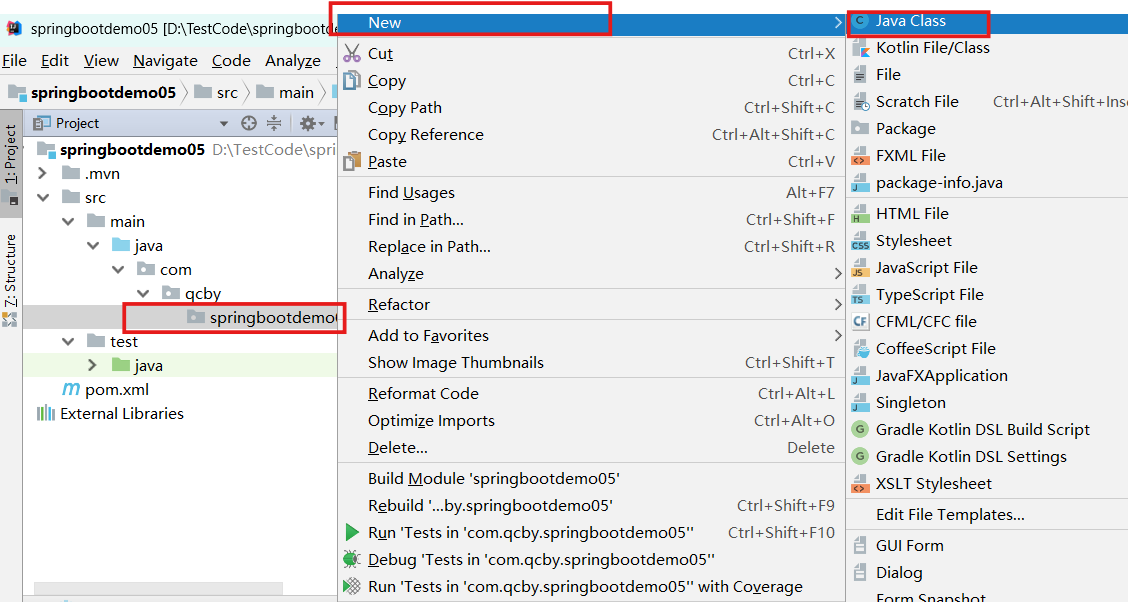Click the Paste clipboard icon
Screen dimensions: 1128x602
tap(352, 161)
